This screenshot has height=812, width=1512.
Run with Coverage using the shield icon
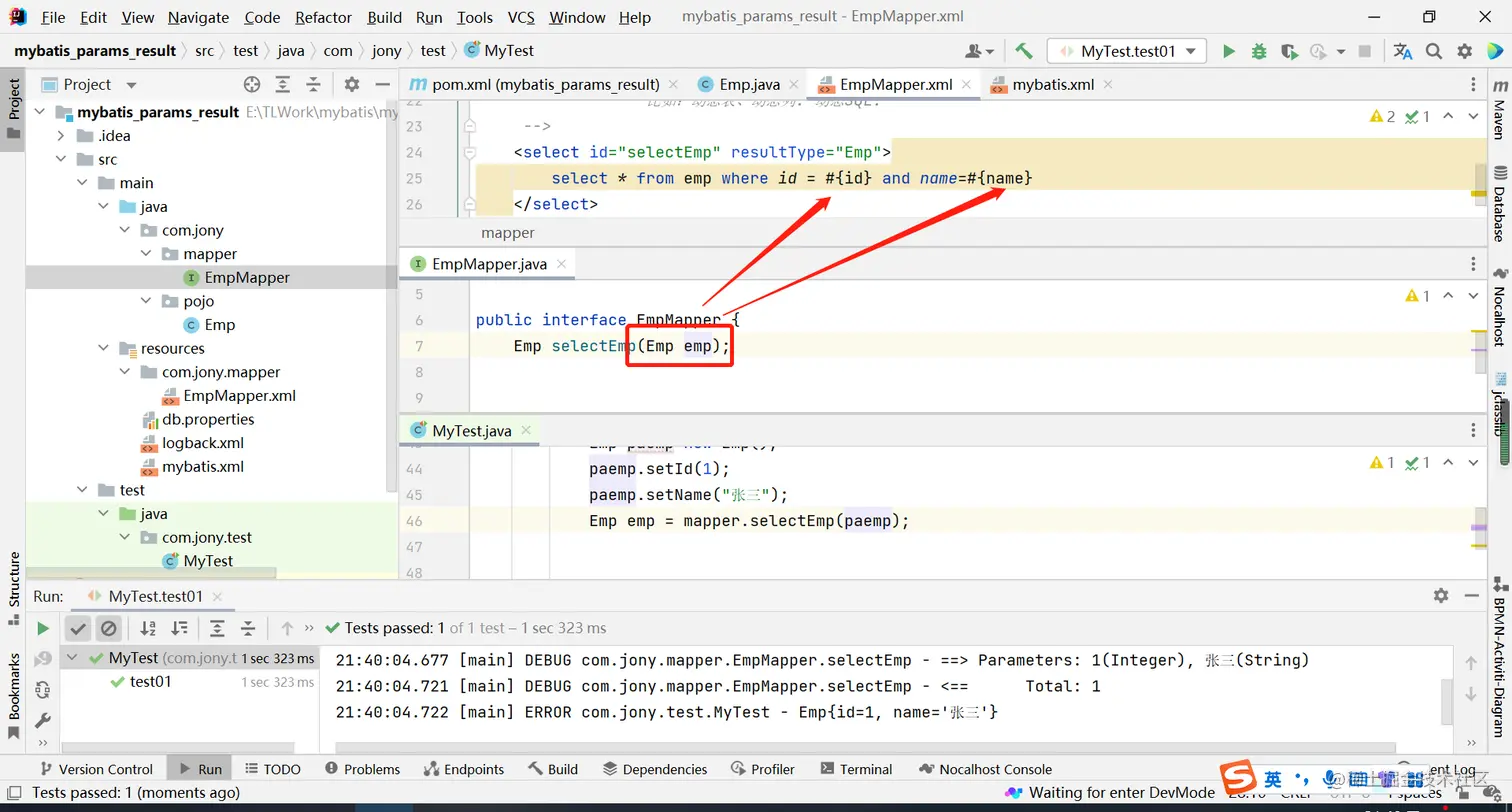pyautogui.click(x=1289, y=51)
